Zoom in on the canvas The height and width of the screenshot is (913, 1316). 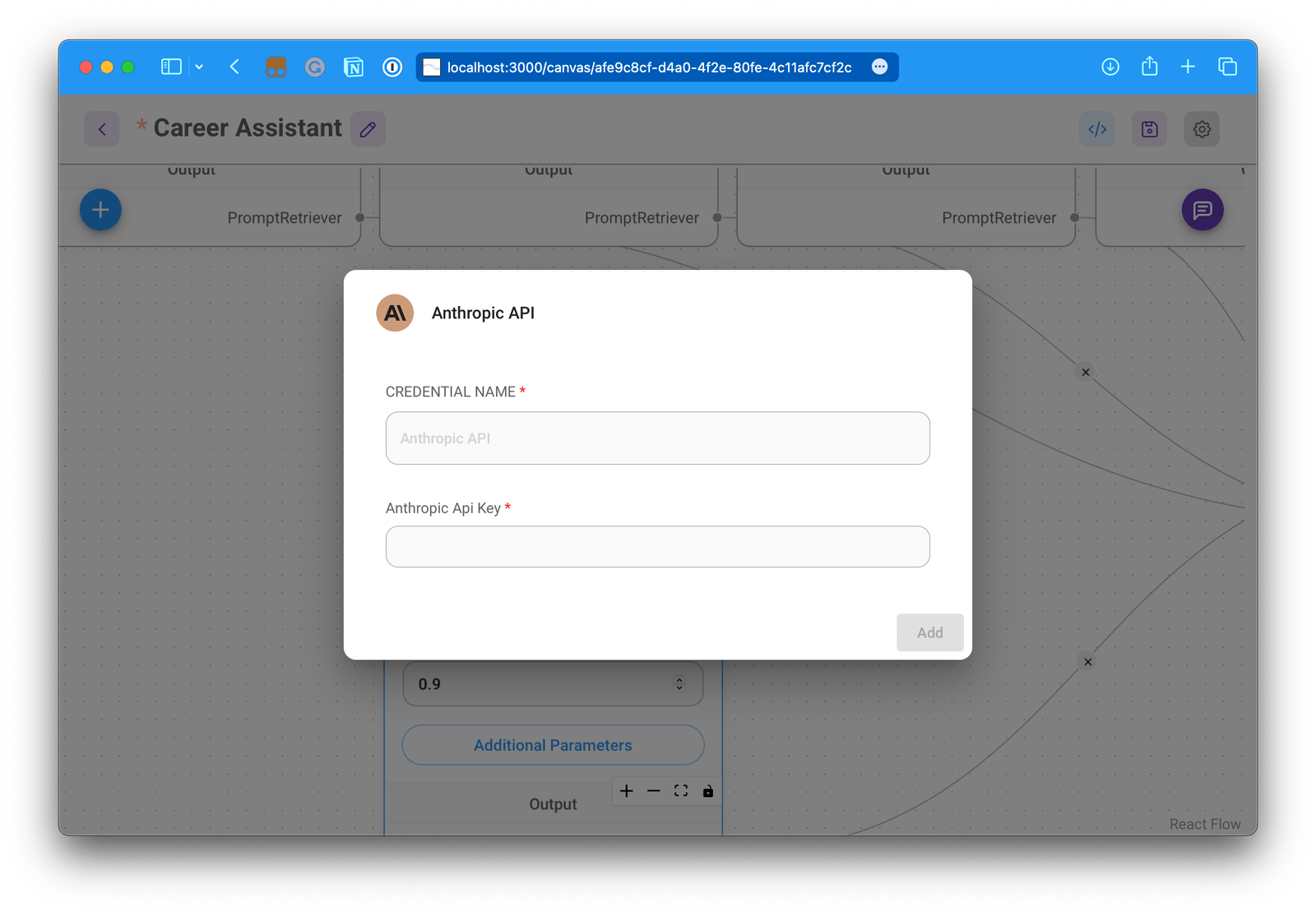[626, 790]
